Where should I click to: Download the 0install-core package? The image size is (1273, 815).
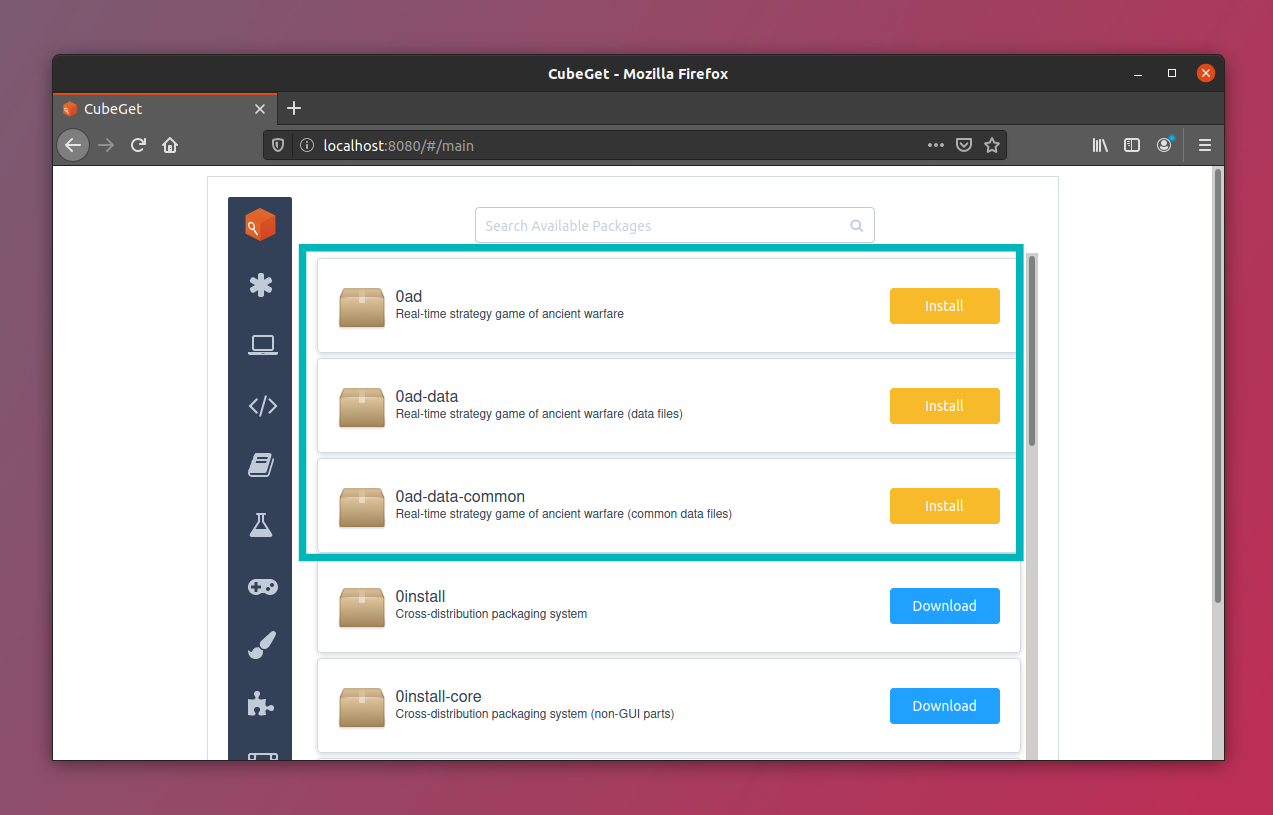tap(944, 706)
